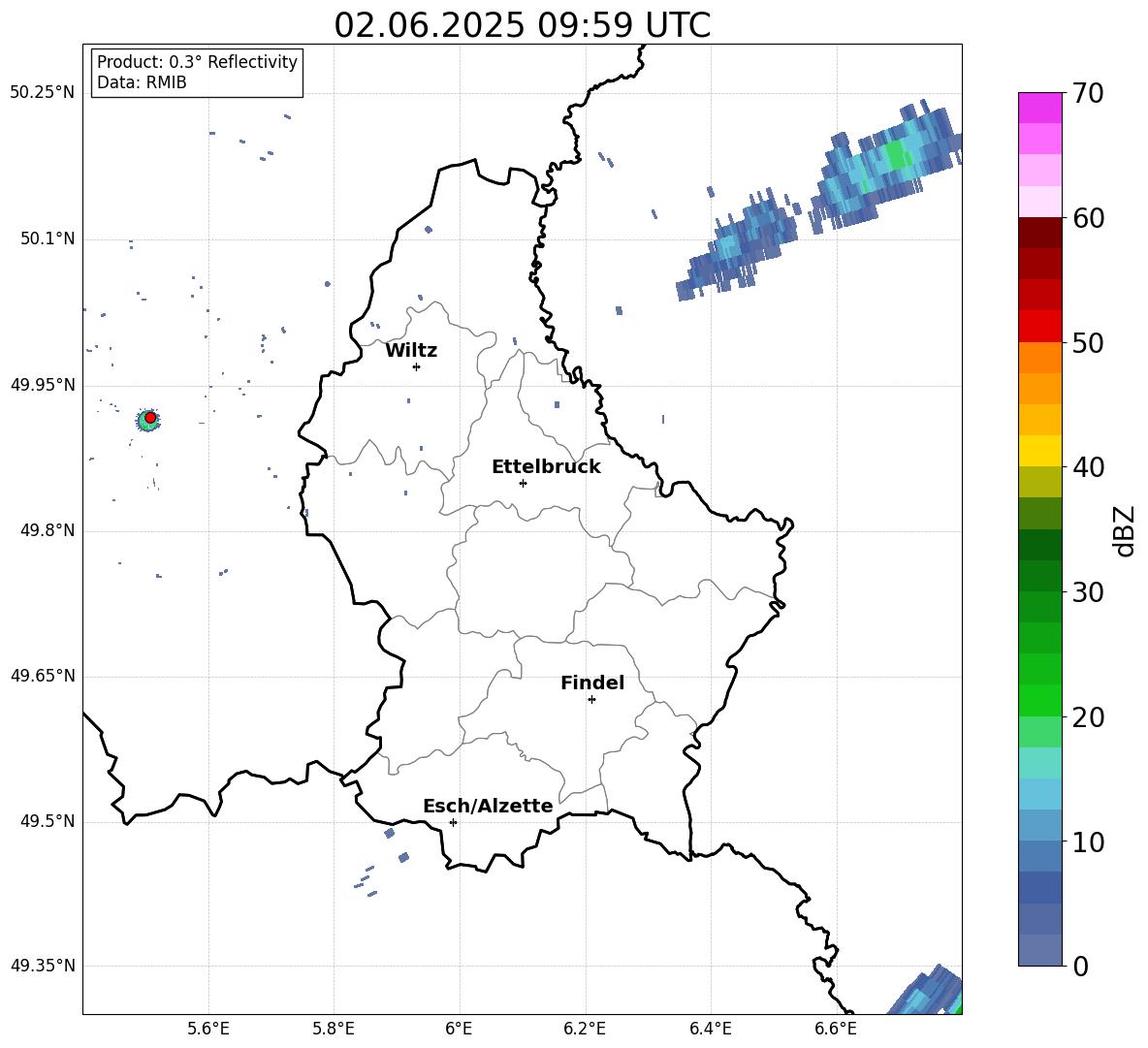Click the 6.4°E longitude label
This screenshot has height=1048, width=1148.
tap(710, 1029)
